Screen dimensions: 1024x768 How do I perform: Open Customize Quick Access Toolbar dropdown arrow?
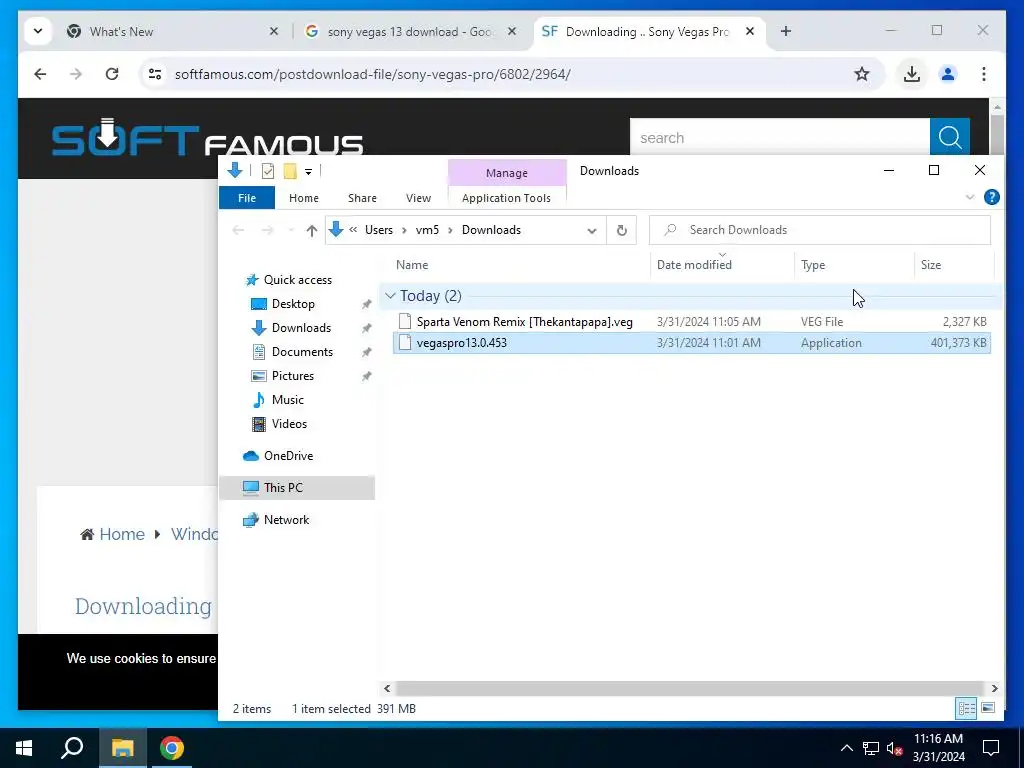[308, 172]
